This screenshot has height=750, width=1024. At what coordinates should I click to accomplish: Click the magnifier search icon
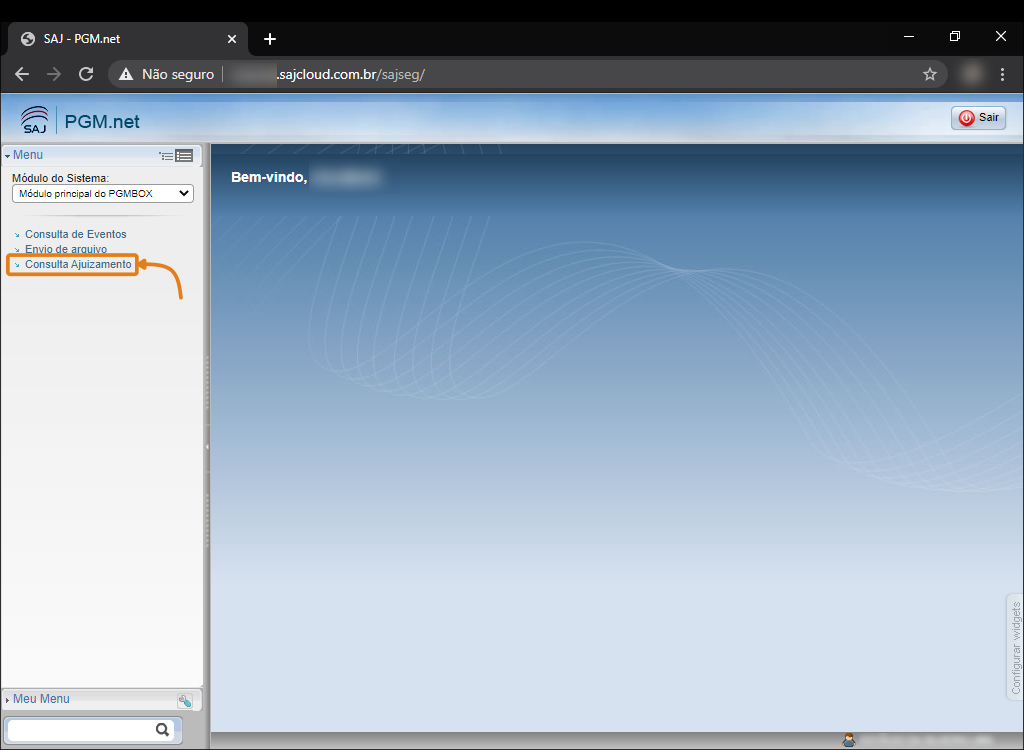coord(163,730)
